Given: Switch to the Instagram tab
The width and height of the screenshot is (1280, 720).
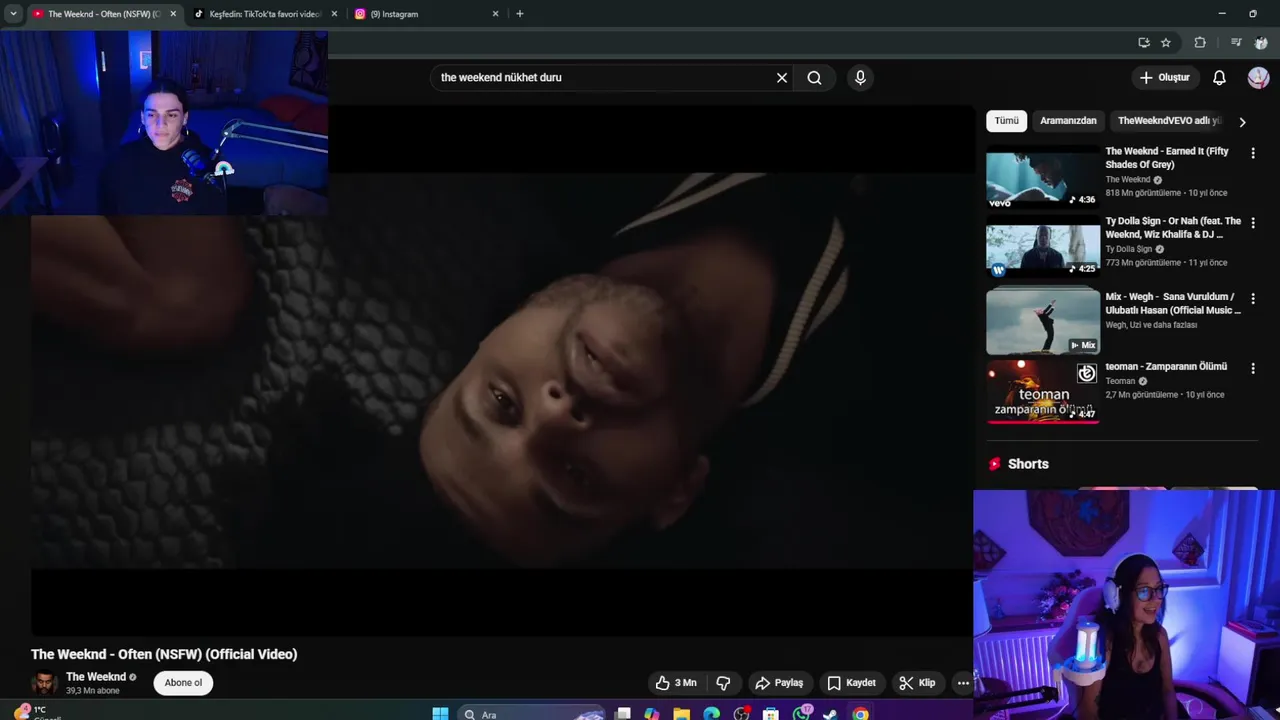Looking at the screenshot, I should pyautogui.click(x=425, y=14).
